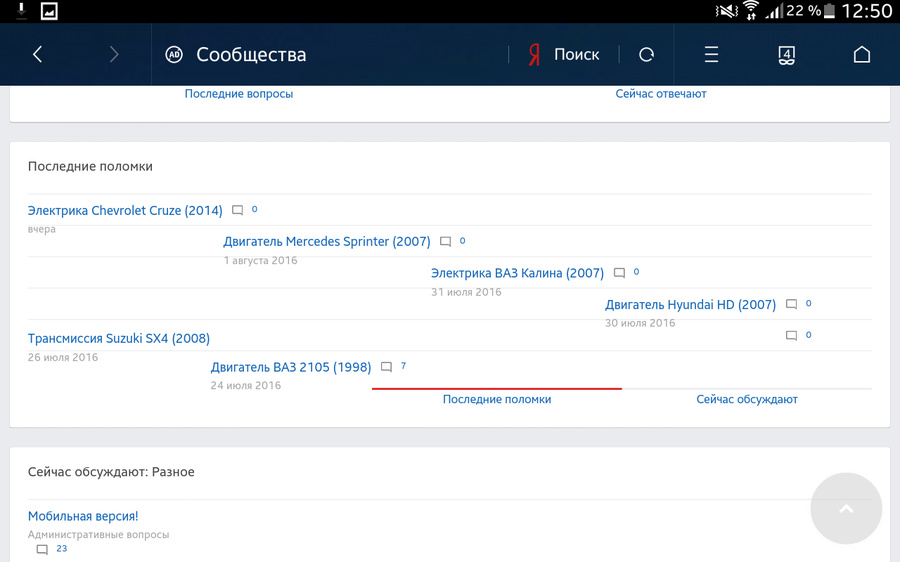Screen dimensions: 900x562
Task: Tap the Сейчас обсуждают: Разное heading
Action: click(x=111, y=472)
